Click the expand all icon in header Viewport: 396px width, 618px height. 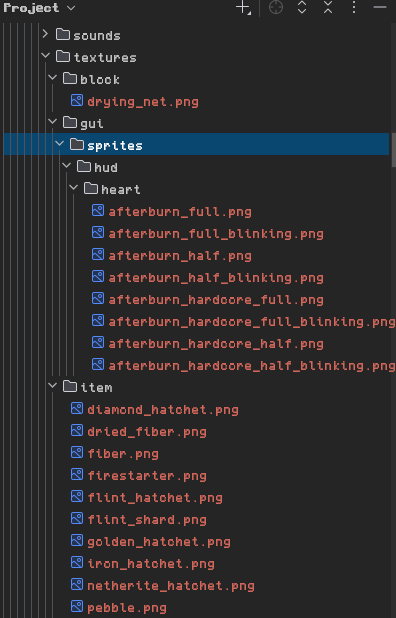pos(302,7)
